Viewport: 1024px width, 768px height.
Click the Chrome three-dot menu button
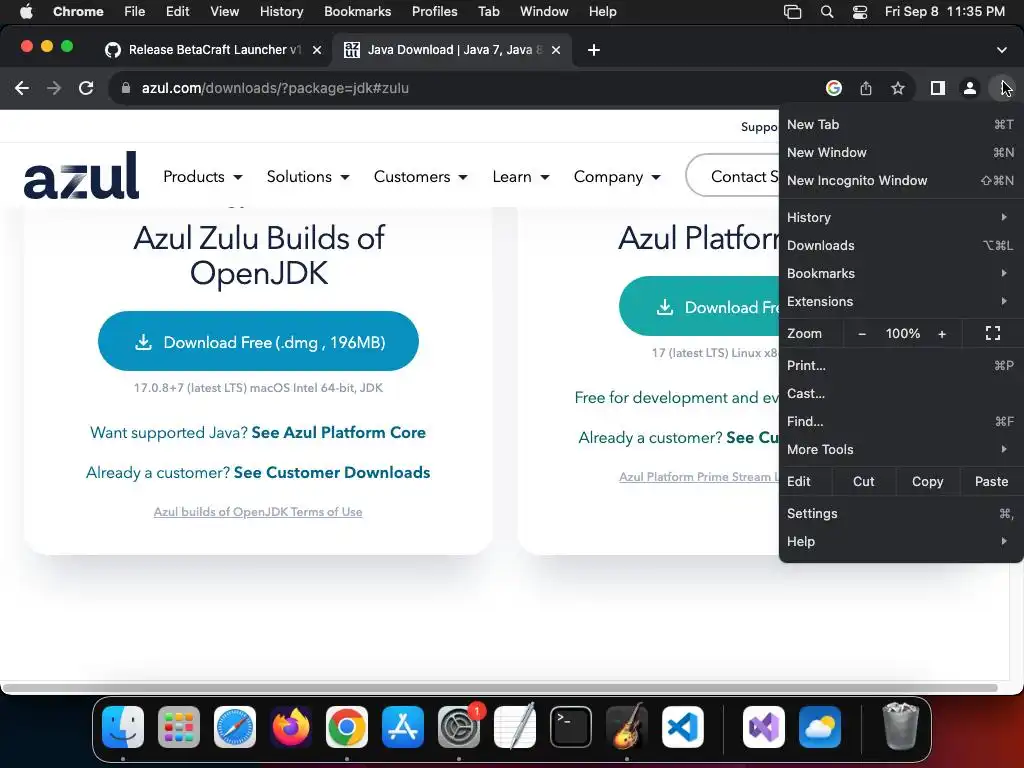pos(1002,88)
